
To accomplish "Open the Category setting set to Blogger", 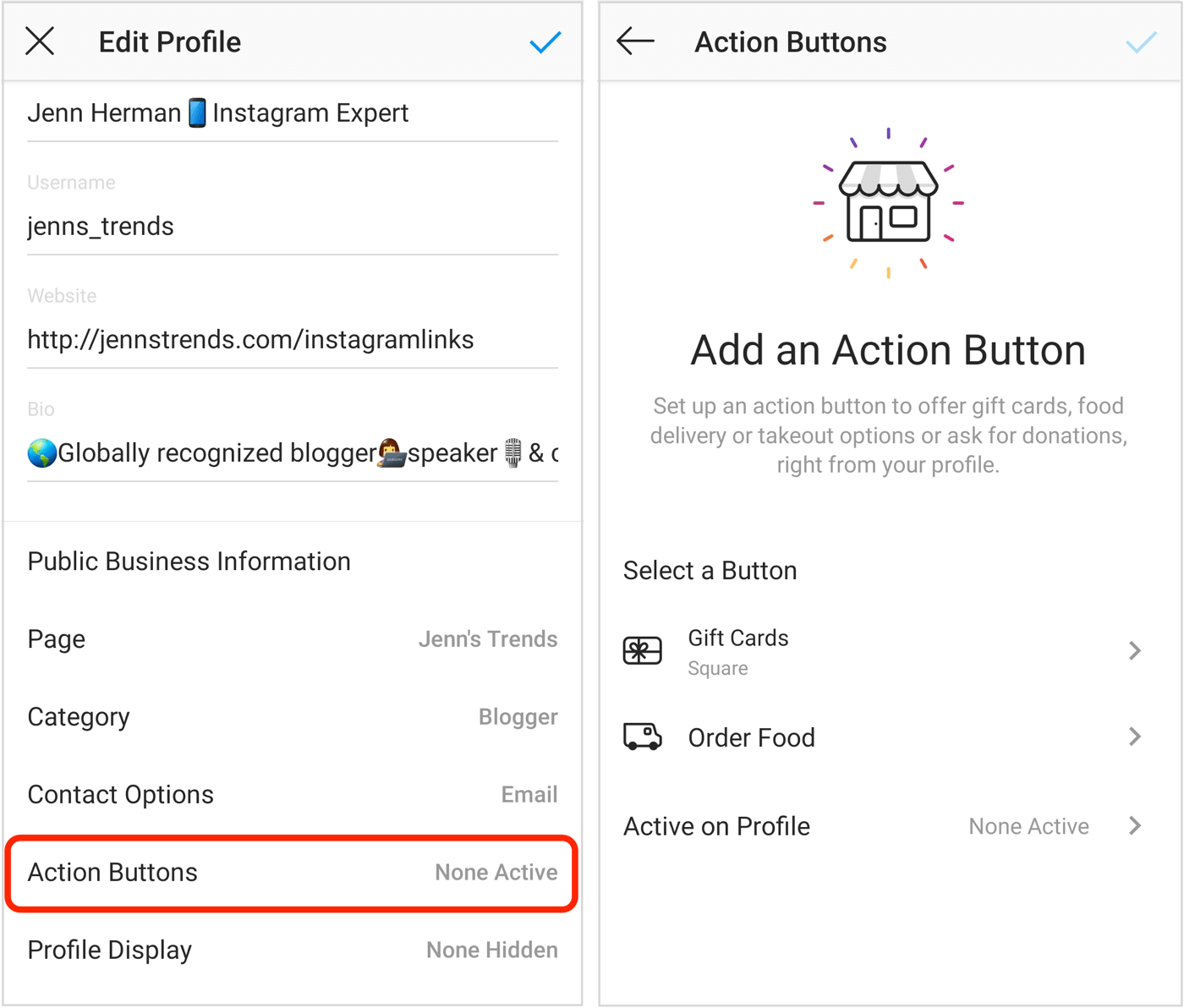I will pos(292,716).
